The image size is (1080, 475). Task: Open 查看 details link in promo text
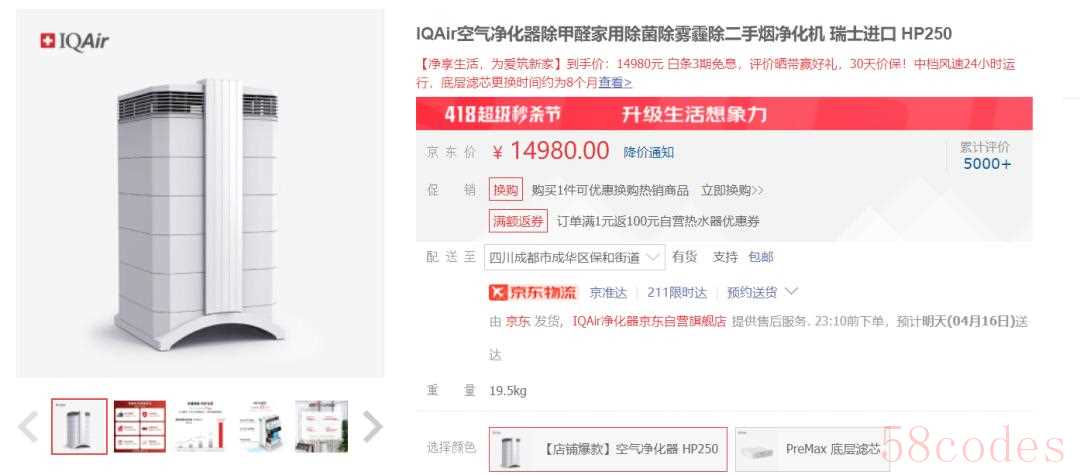pyautogui.click(x=615, y=83)
